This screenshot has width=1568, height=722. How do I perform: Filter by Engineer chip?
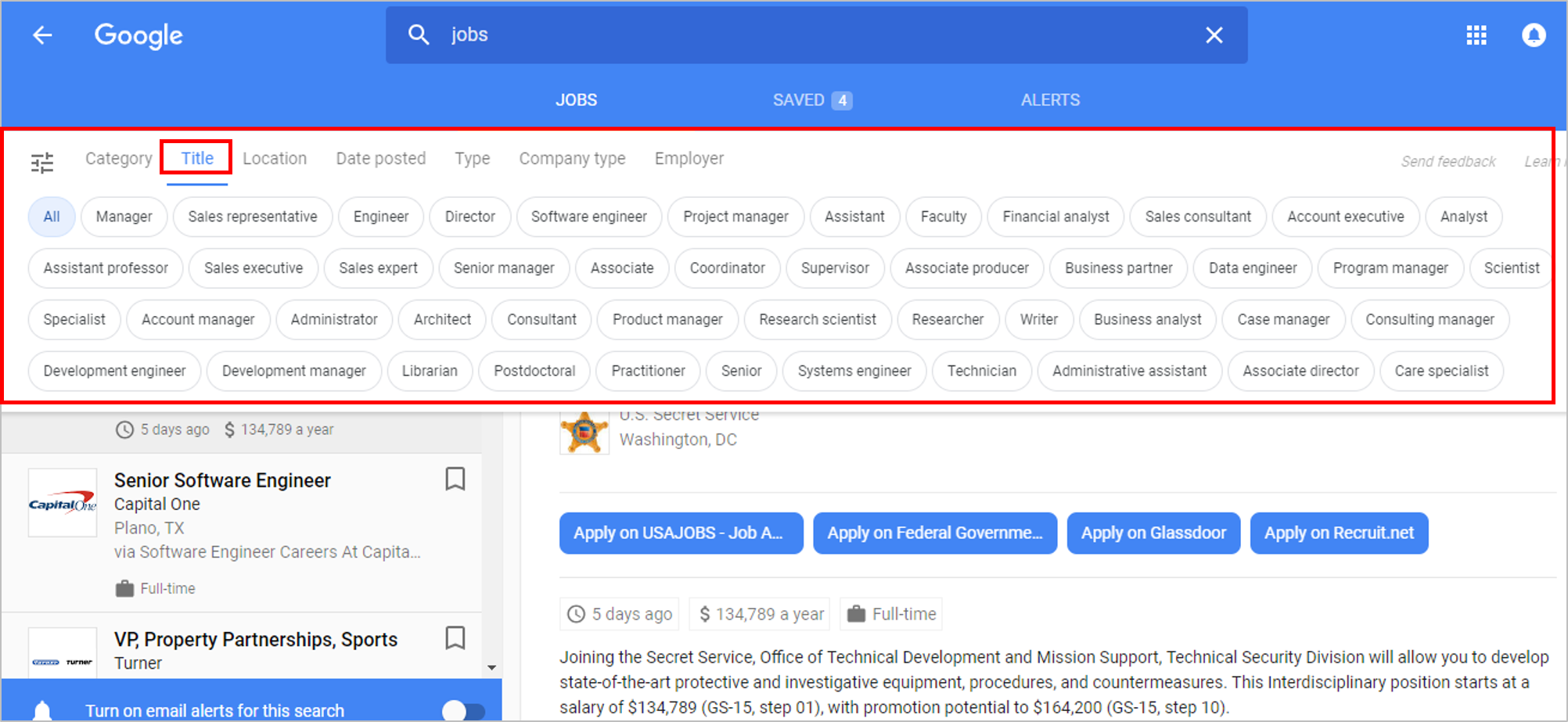381,217
